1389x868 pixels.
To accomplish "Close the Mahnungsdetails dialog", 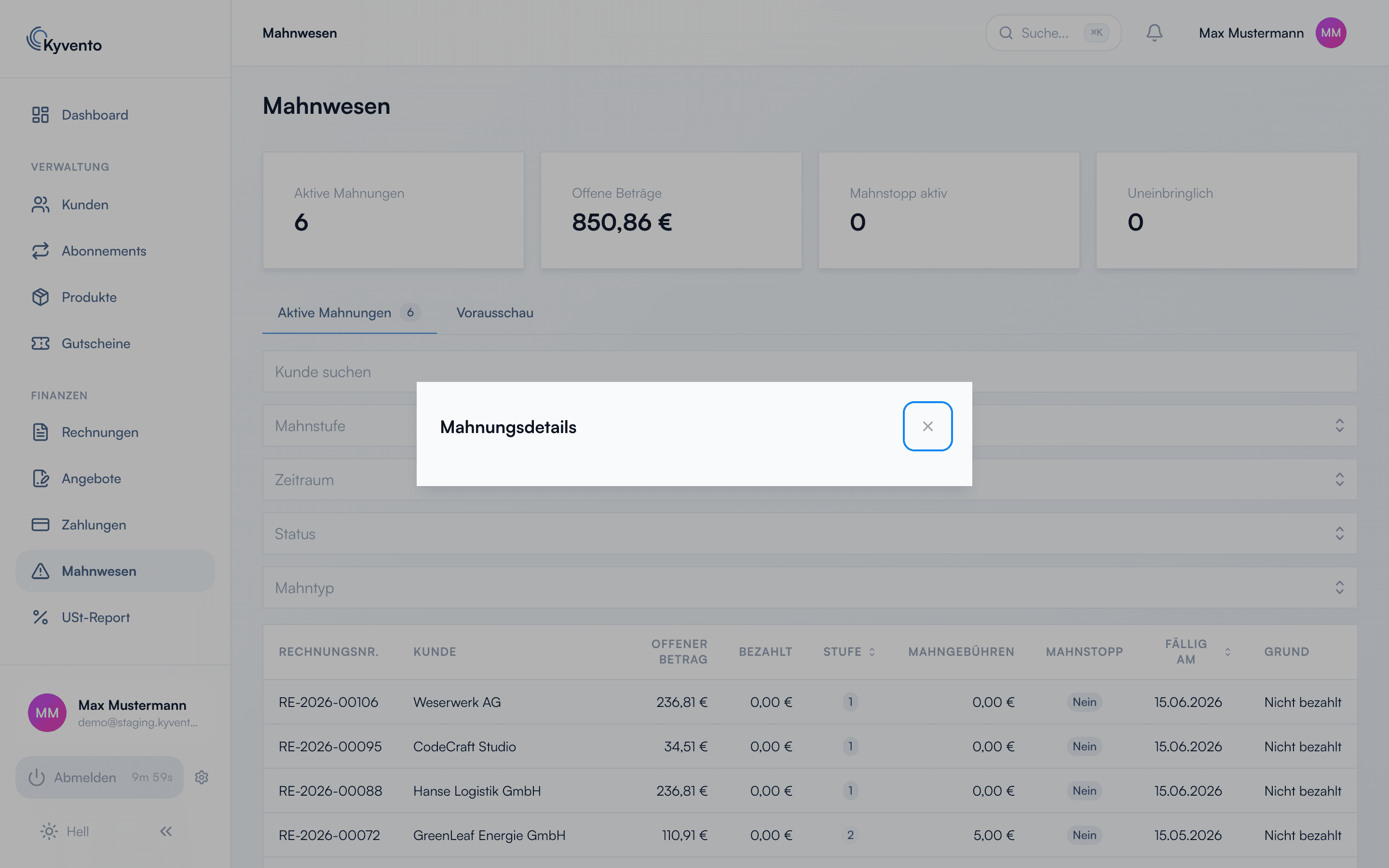I will click(927, 426).
